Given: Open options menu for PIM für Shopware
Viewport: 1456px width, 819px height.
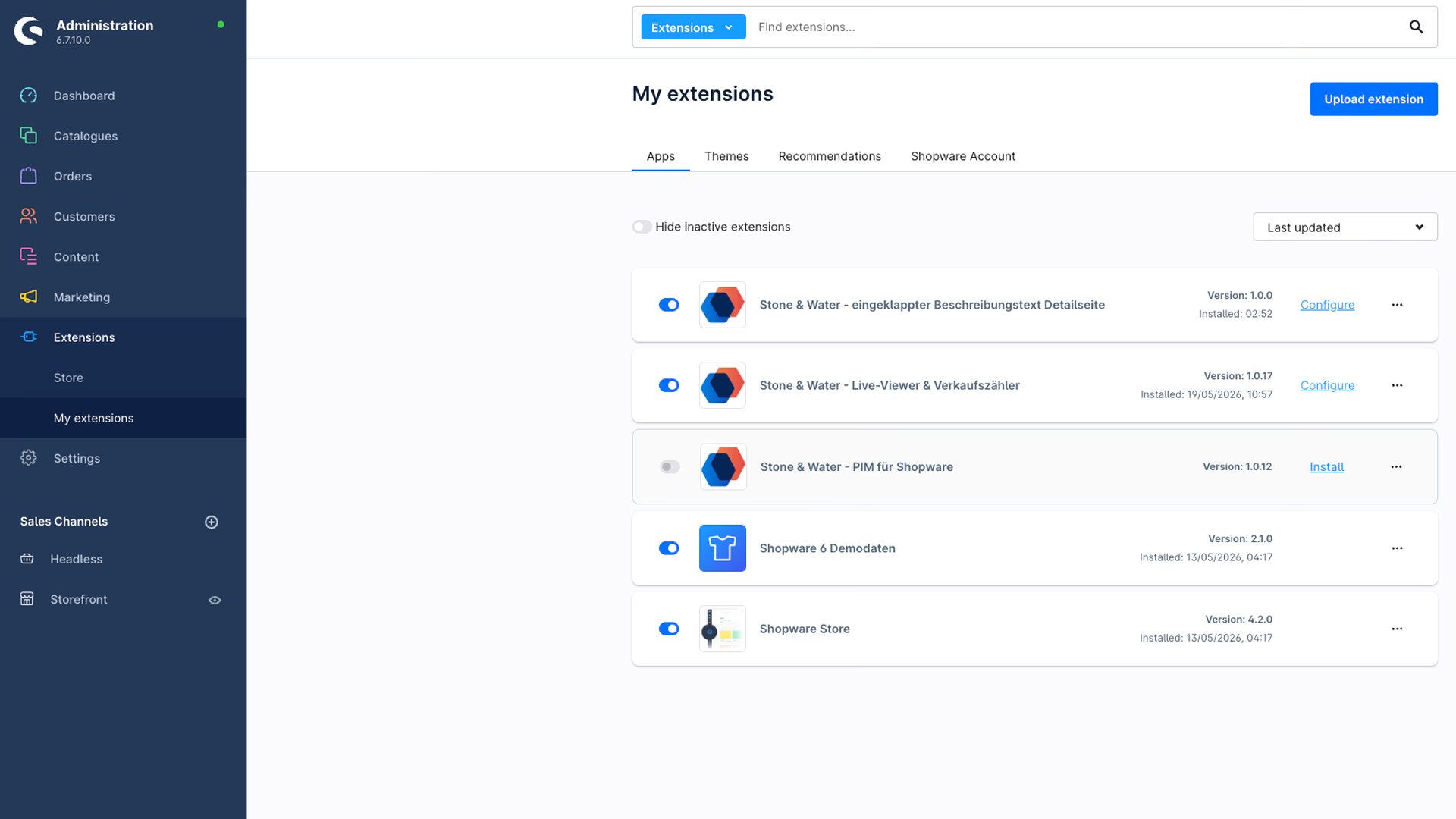Looking at the screenshot, I should point(1396,466).
